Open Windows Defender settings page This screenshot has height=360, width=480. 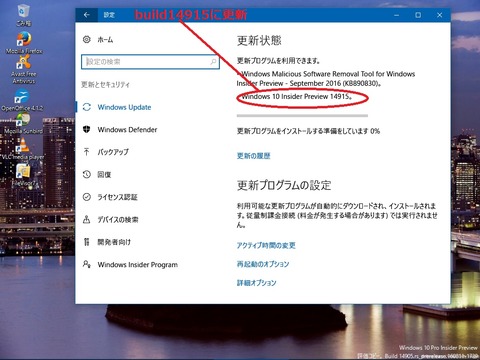pos(127,130)
